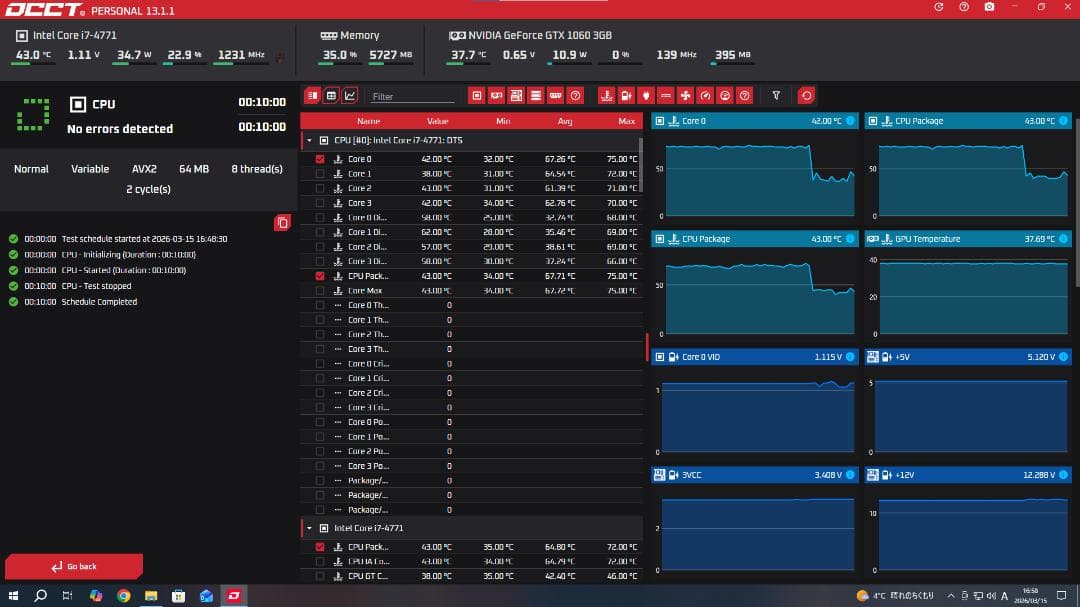Filter sensors by temperature type icon
Viewport: 1080px width, 607px height.
(606, 96)
